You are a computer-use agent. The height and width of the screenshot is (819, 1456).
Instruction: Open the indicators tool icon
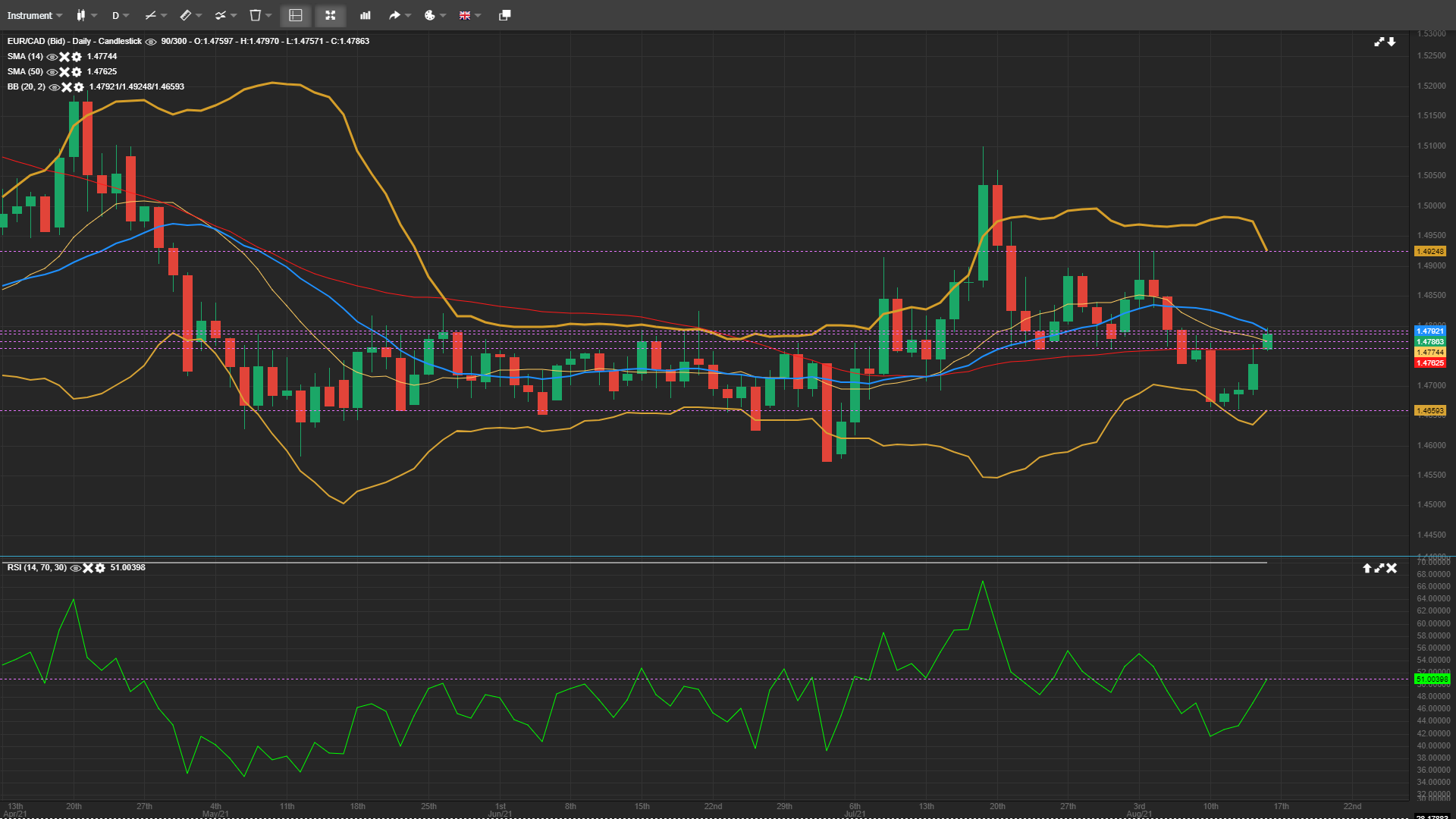click(220, 15)
